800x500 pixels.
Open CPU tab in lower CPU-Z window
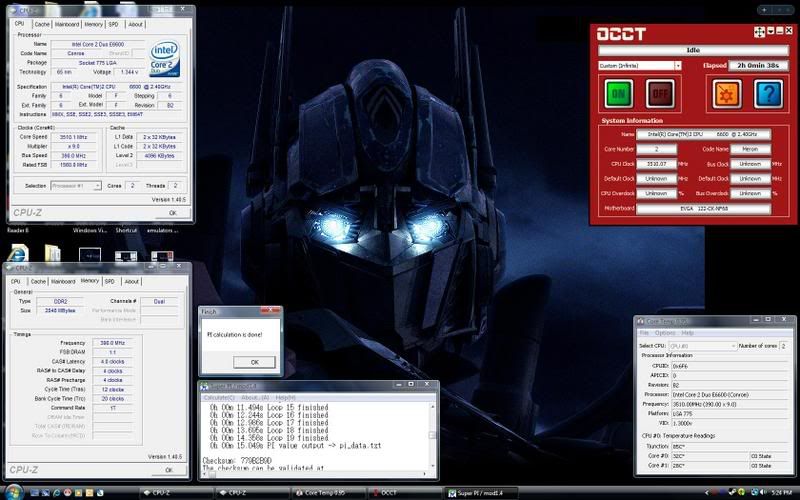click(16, 282)
